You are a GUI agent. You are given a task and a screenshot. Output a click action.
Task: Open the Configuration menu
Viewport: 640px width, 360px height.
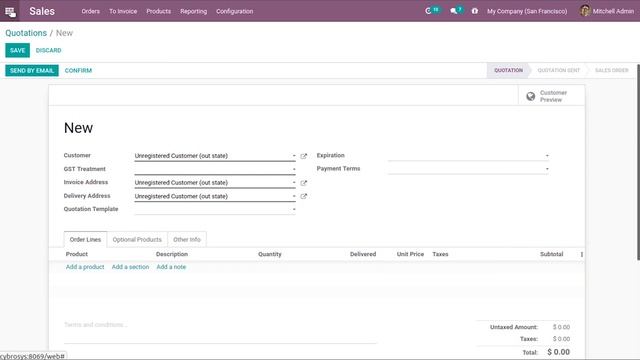coord(234,11)
